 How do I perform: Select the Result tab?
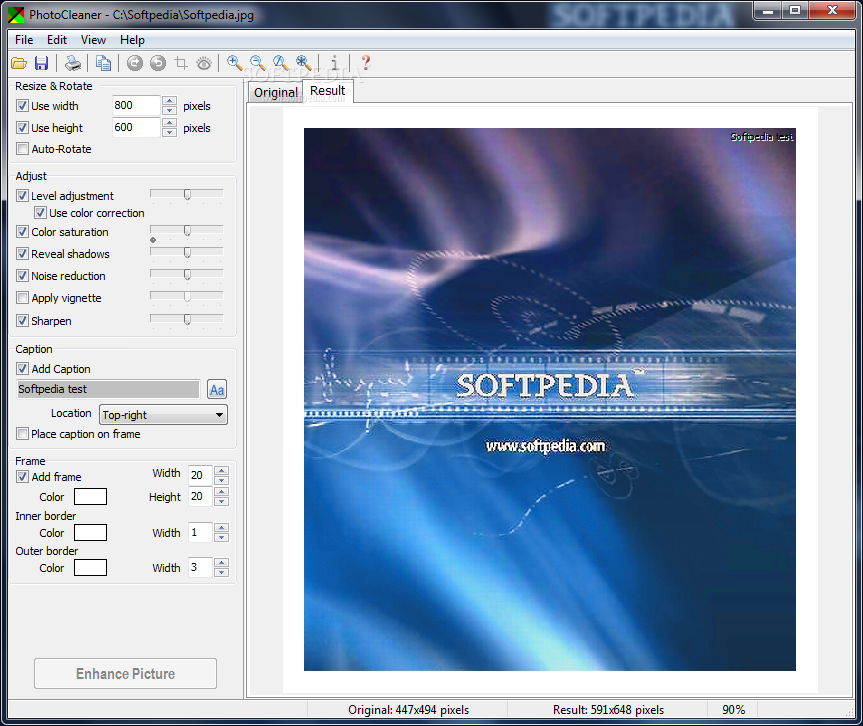pos(327,91)
